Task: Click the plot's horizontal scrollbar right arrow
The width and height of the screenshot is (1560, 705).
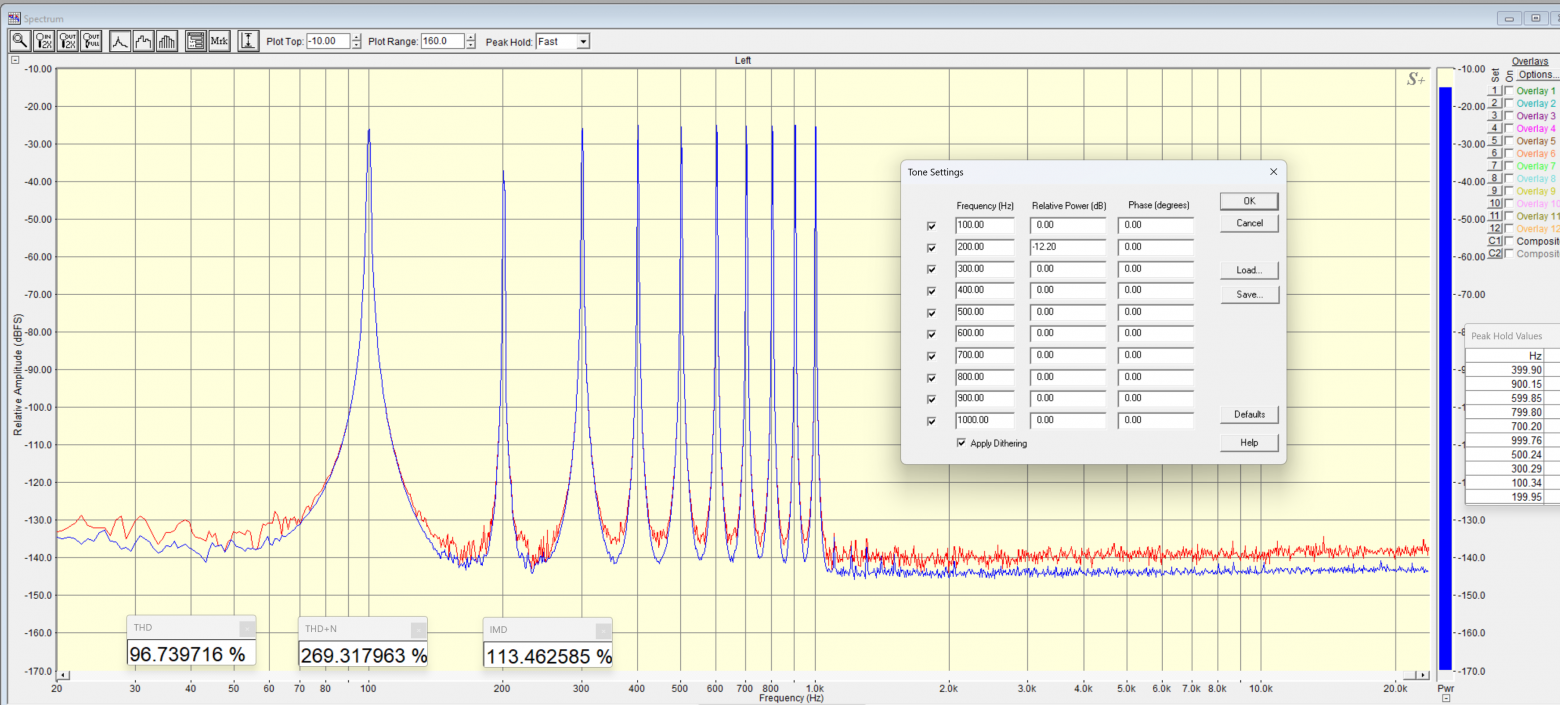Action: (x=1422, y=676)
